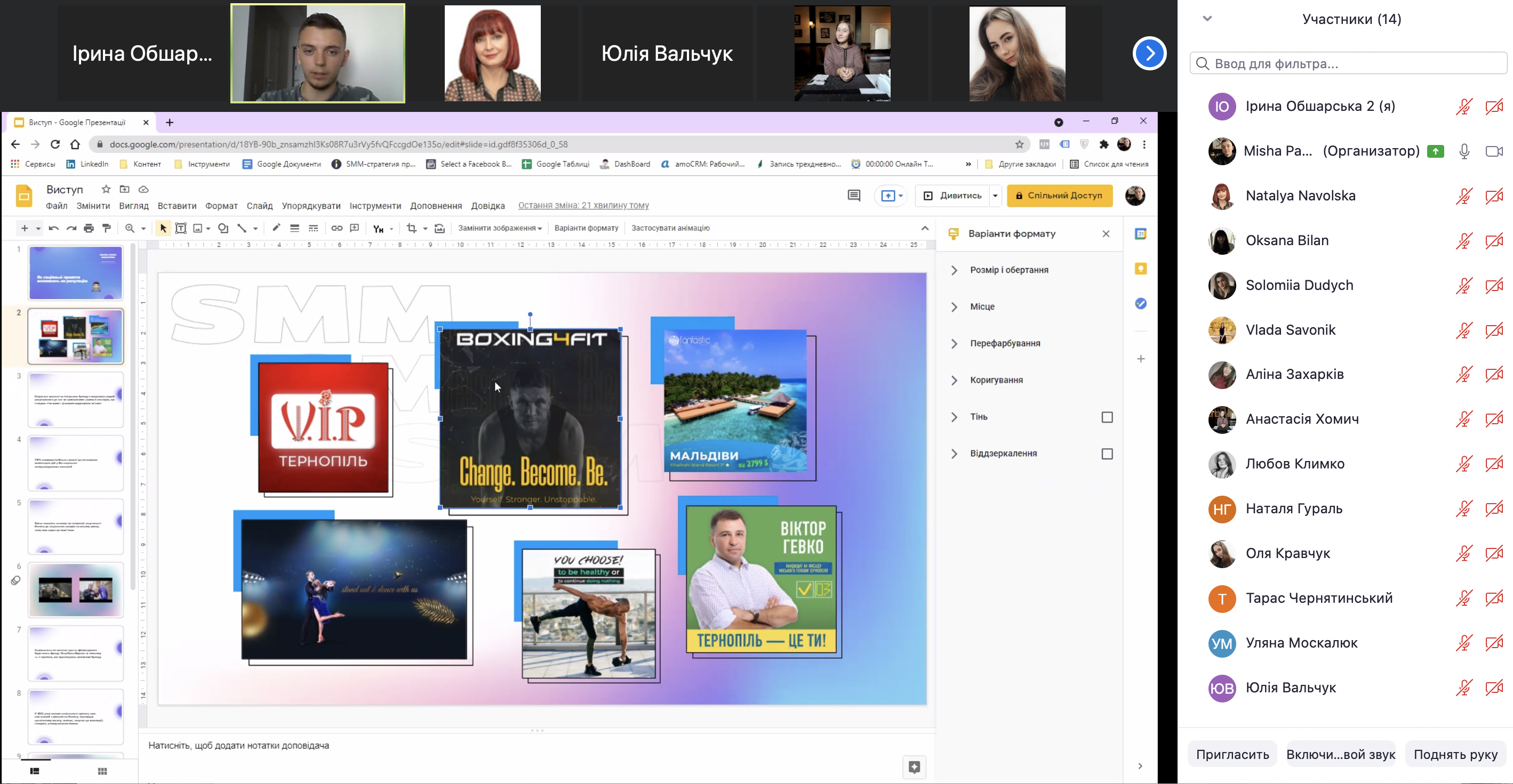Screen dimensions: 1513x784
Task: Open Google Calendar side panel icon
Action: coord(1141,234)
